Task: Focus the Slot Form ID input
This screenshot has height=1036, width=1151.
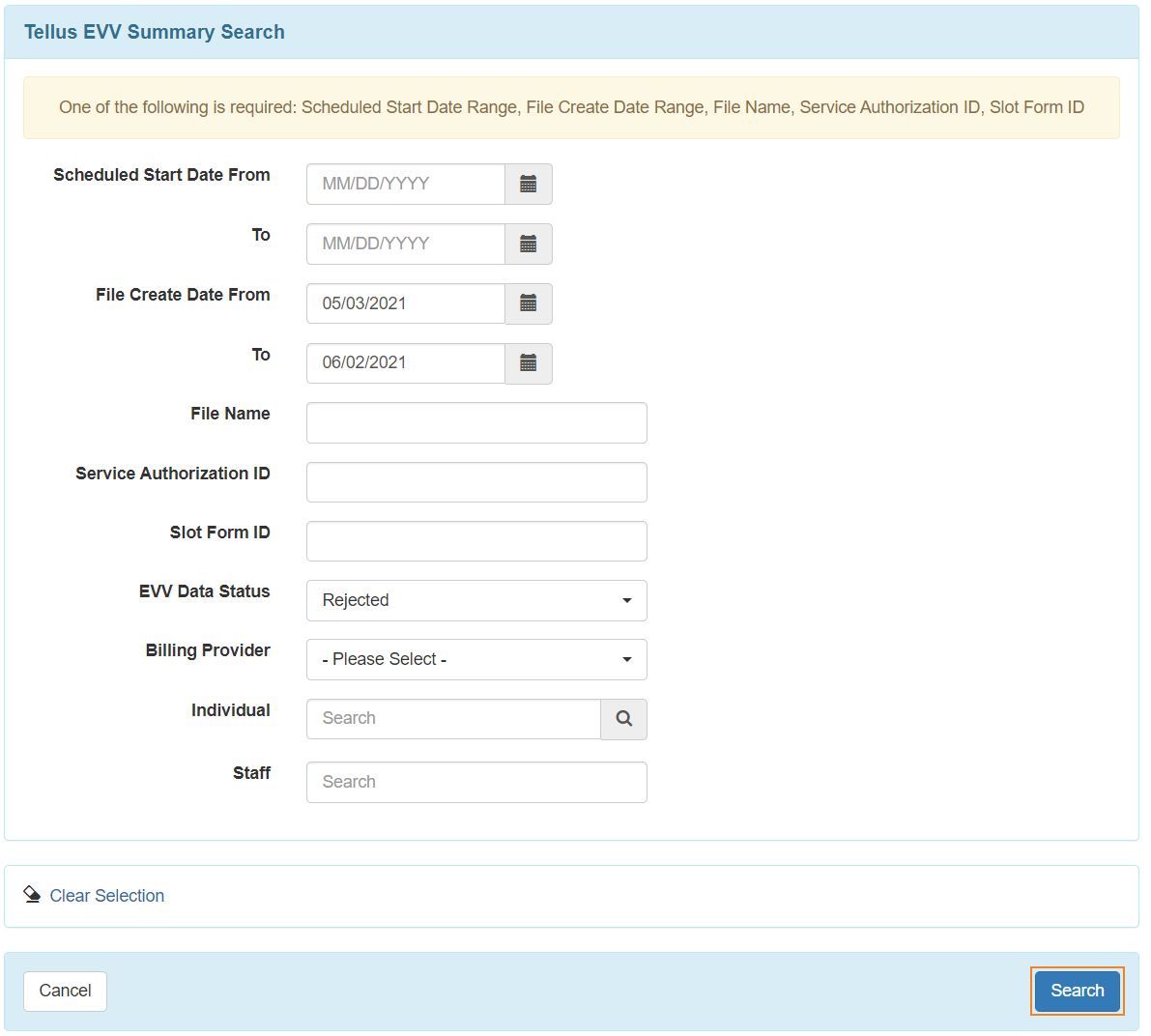Action: 476,541
